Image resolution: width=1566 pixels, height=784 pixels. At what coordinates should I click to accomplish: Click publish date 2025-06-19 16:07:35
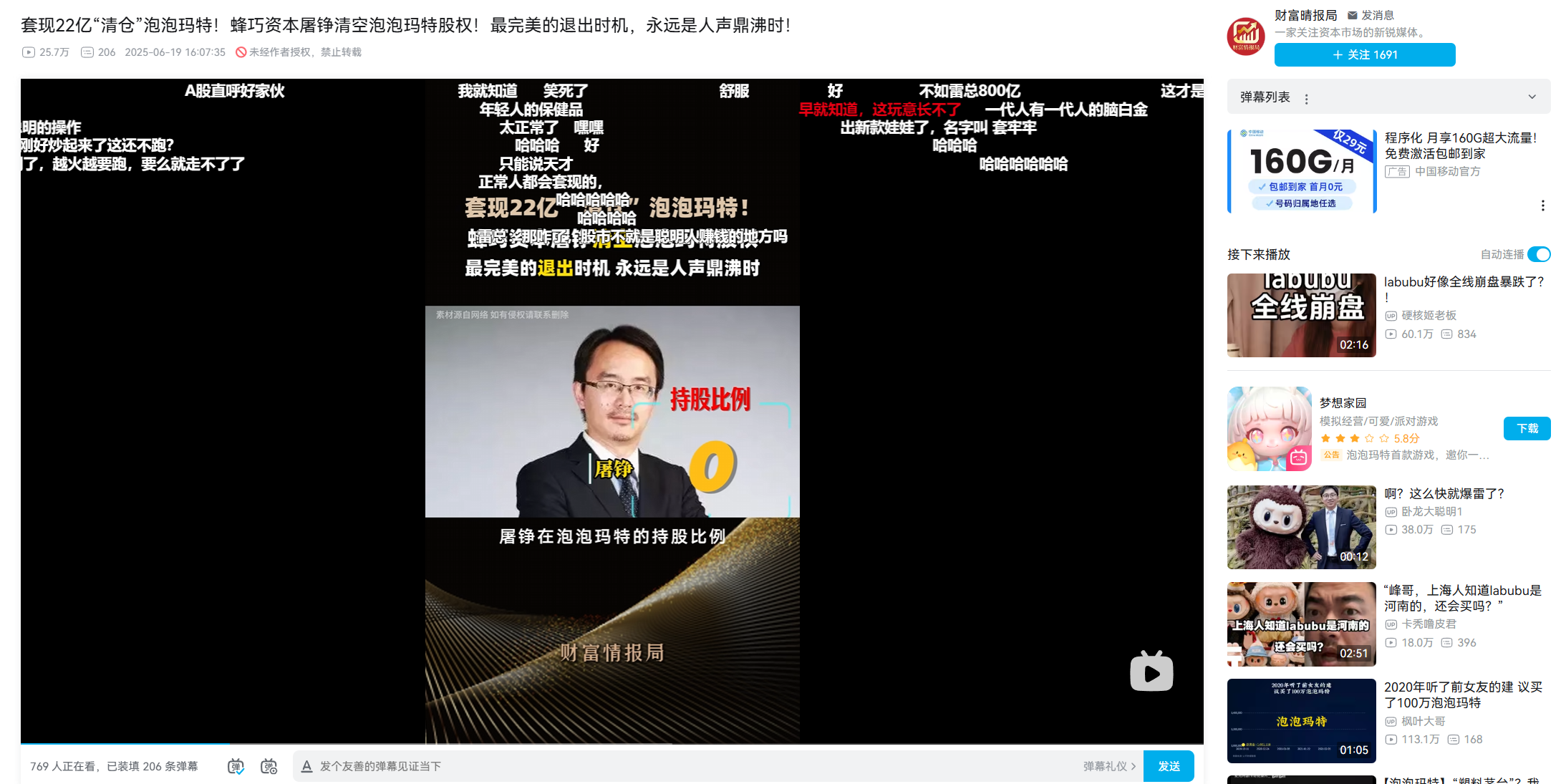[x=175, y=52]
